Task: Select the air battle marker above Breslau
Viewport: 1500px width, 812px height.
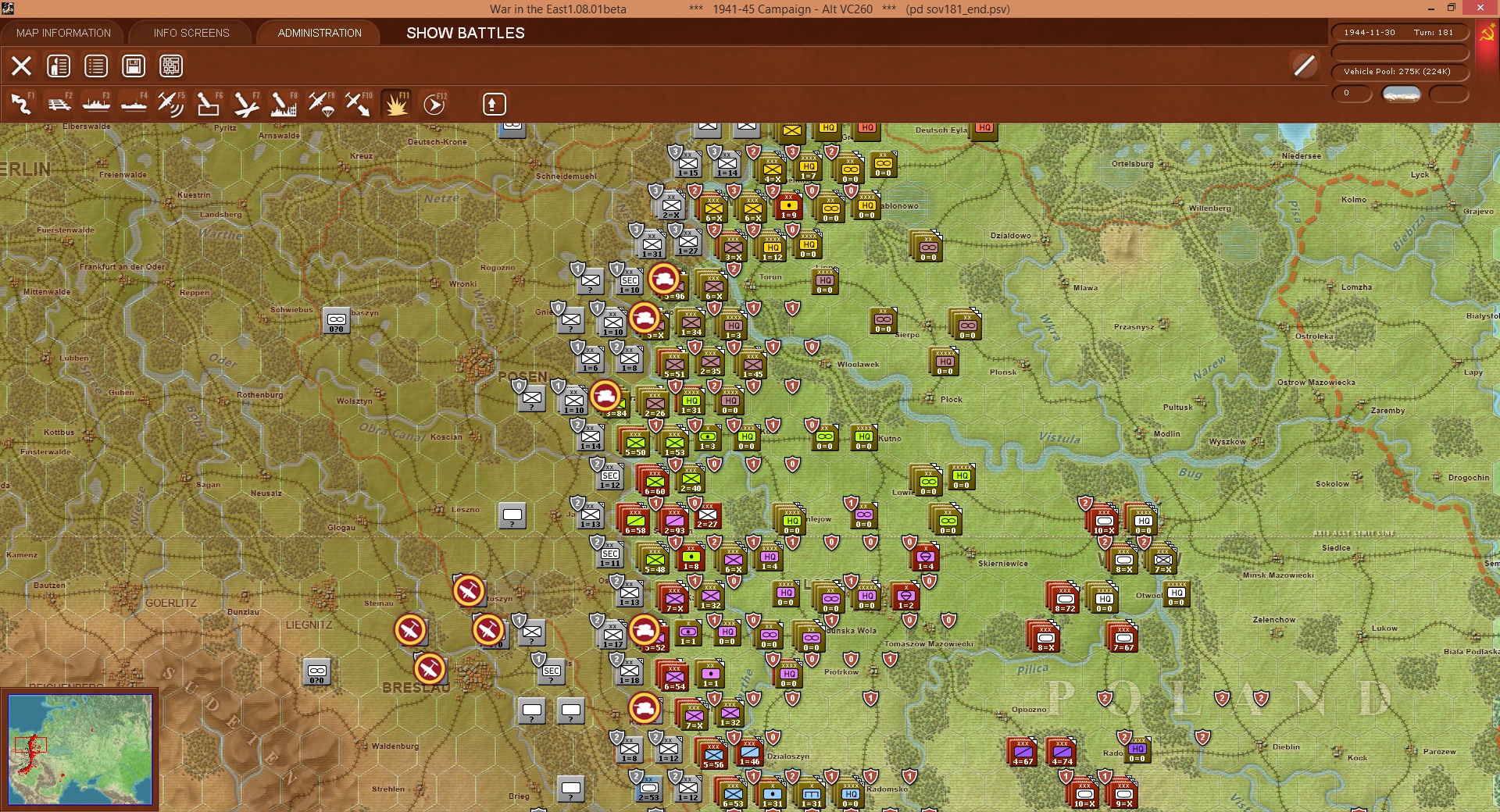Action: (x=429, y=668)
